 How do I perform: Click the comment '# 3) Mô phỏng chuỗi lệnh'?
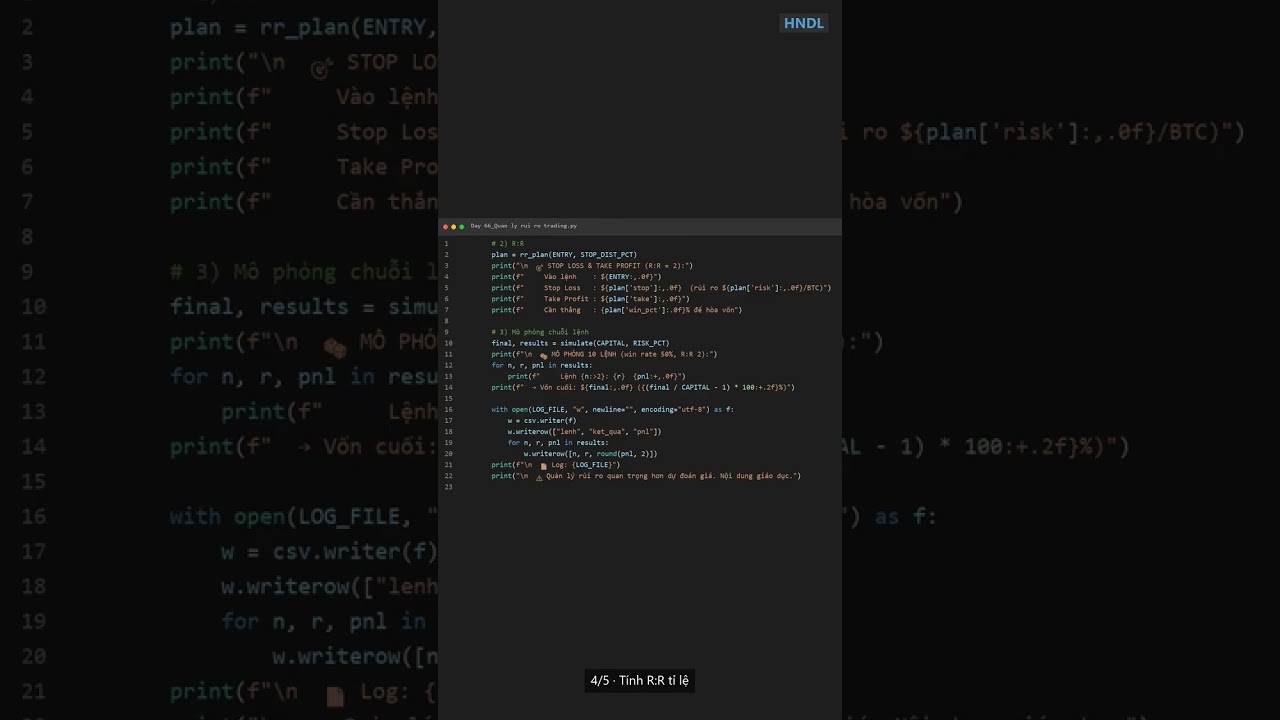pyautogui.click(x=540, y=332)
